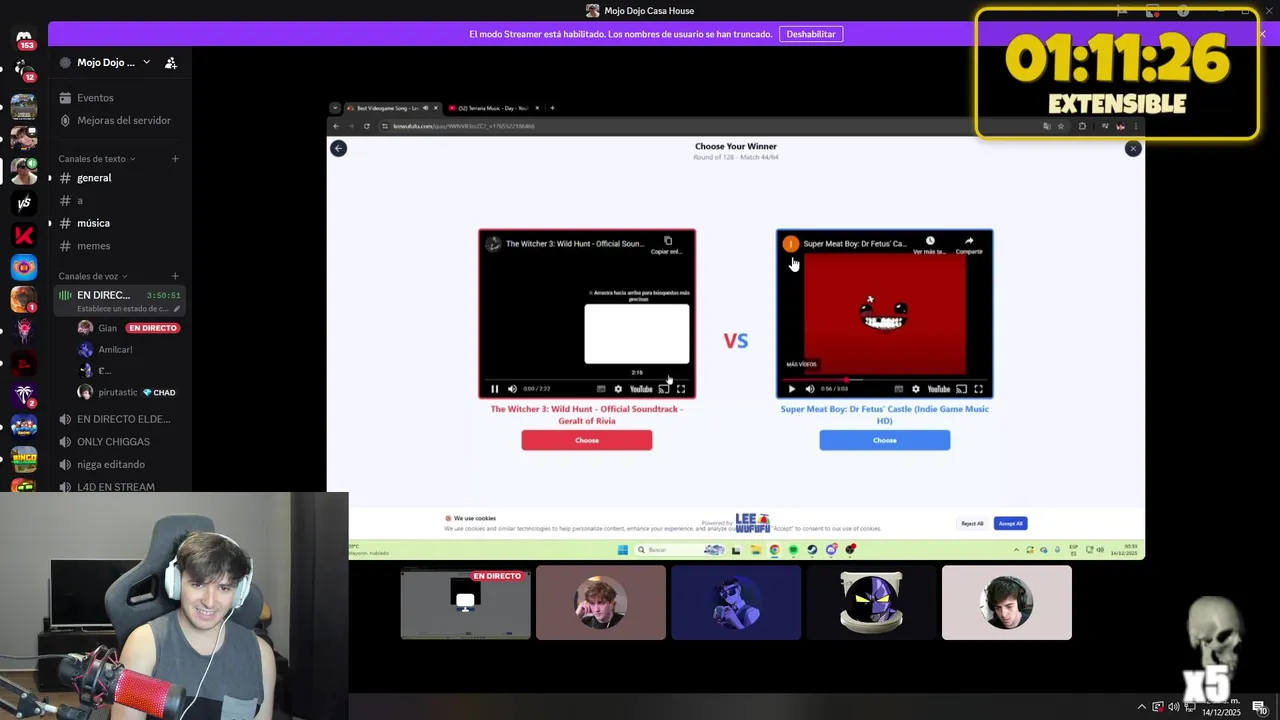
Task: Select EN DIRECTO stream thumbnail tile
Action: click(x=466, y=603)
